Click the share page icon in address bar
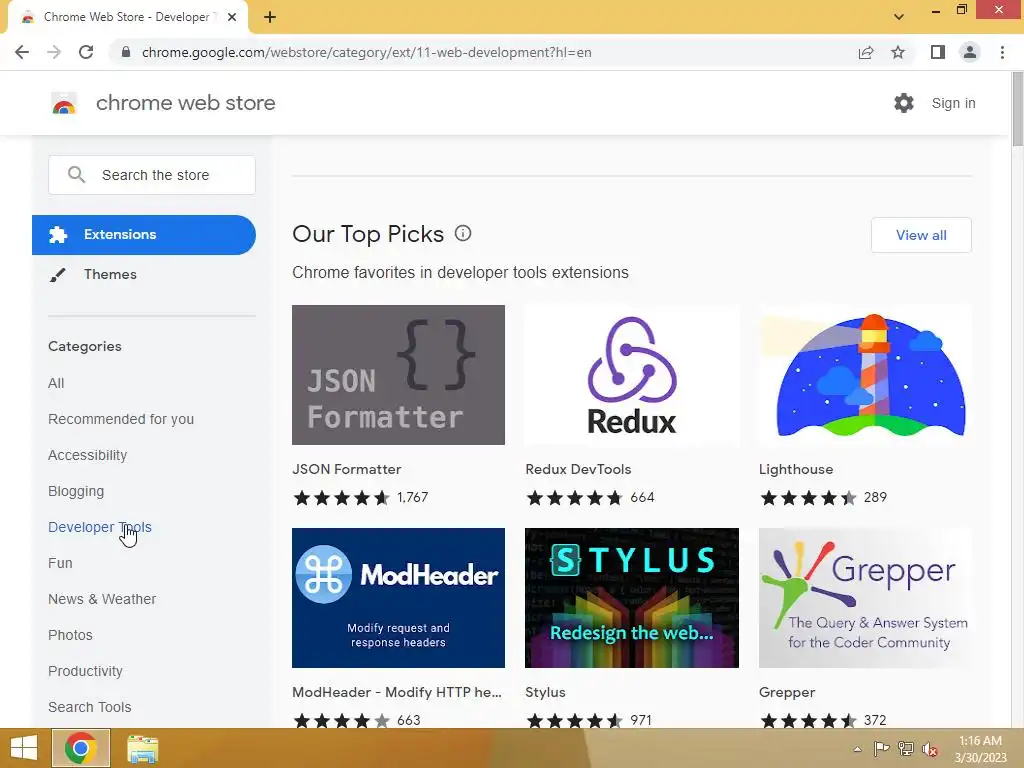Screen dimensions: 1024x768 [866, 52]
